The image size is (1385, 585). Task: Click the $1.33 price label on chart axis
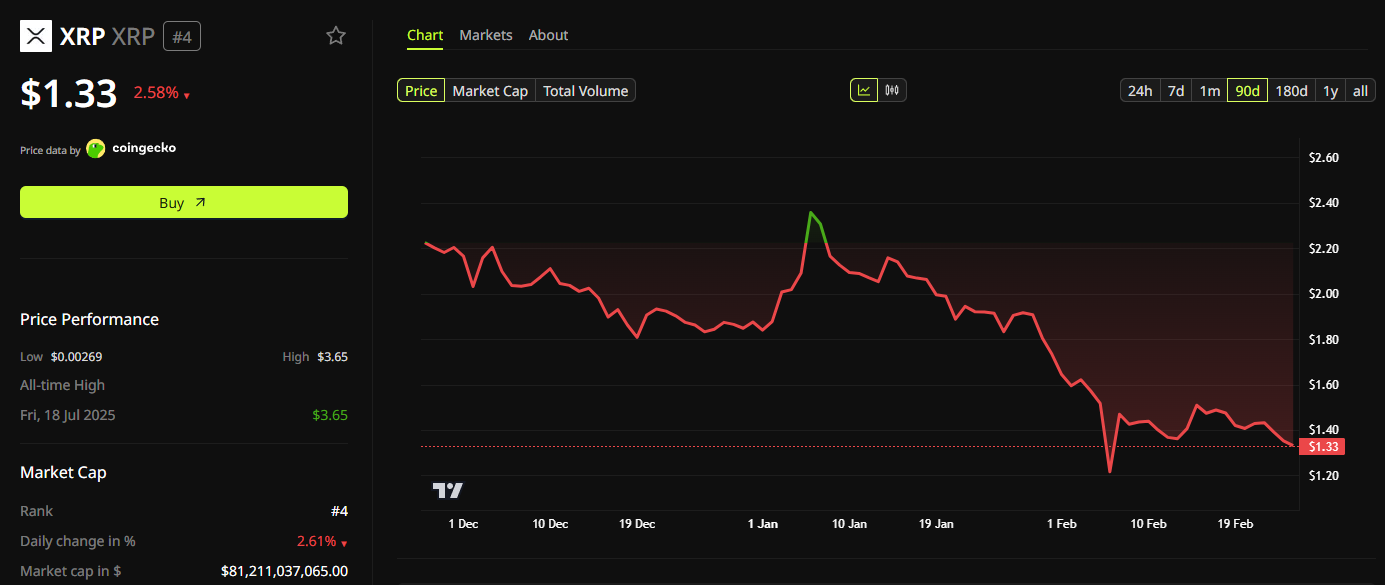pos(1321,446)
